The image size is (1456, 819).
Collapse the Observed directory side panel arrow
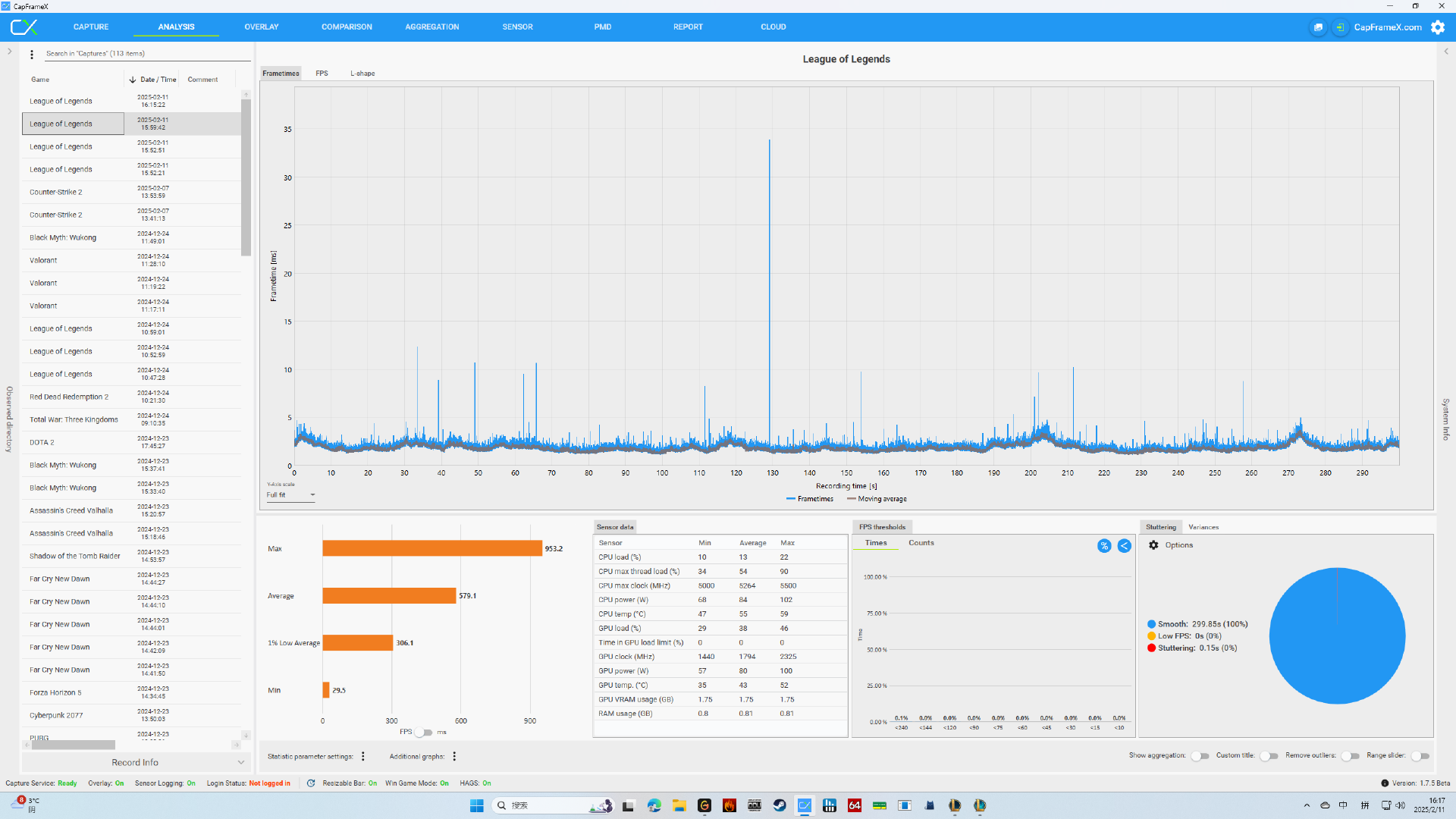point(9,52)
